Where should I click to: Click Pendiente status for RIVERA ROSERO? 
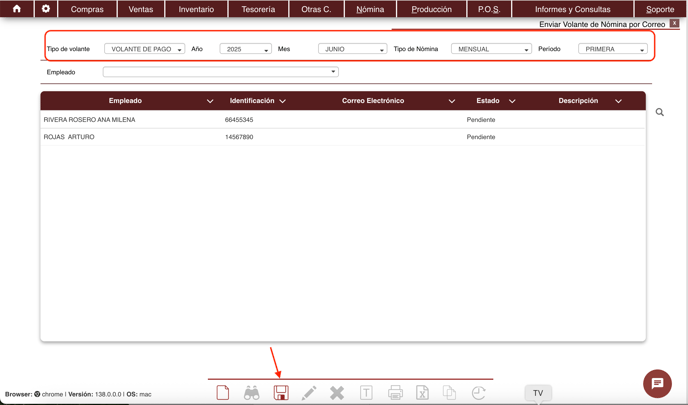tap(481, 119)
